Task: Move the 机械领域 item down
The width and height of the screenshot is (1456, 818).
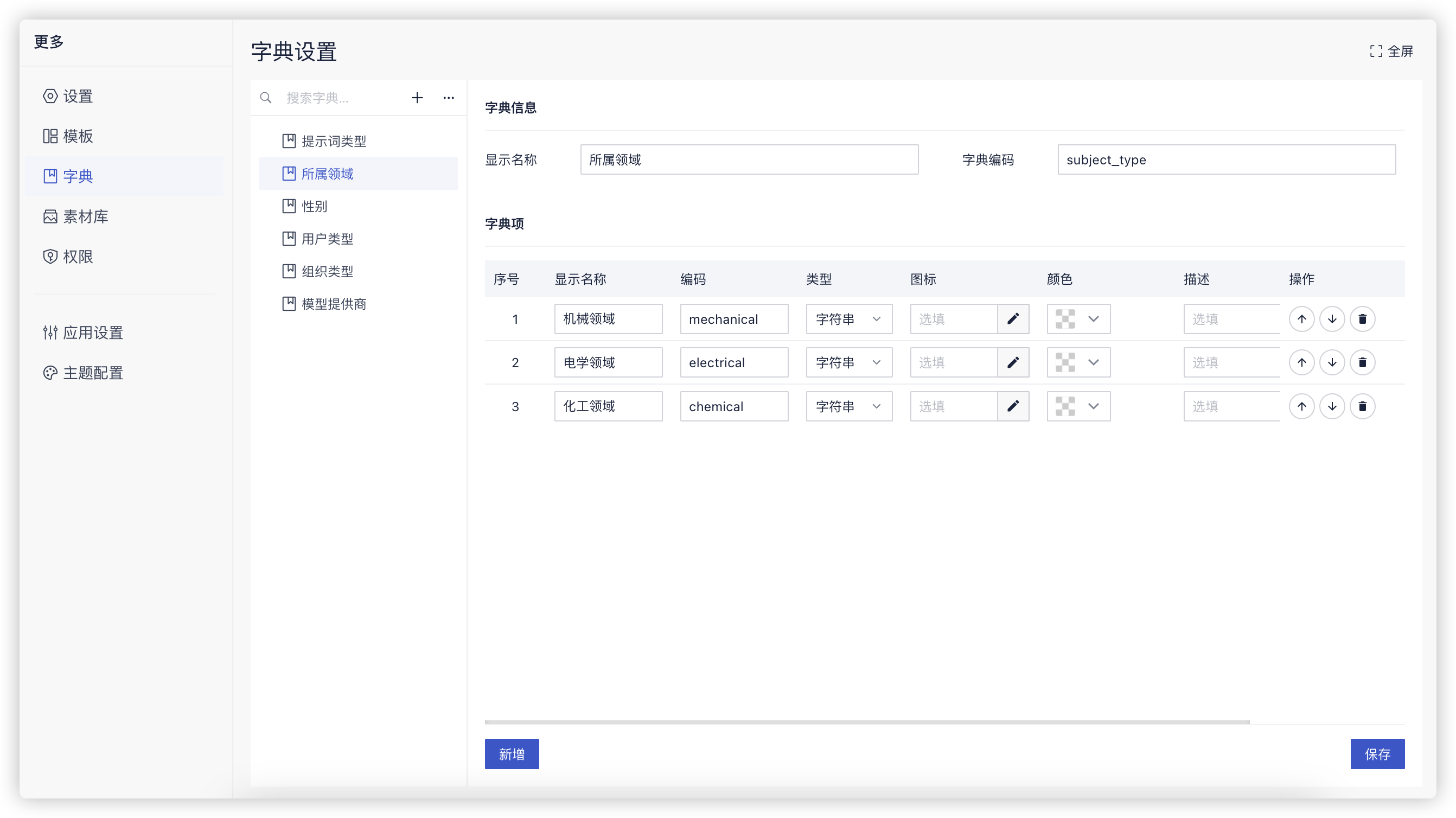Action: tap(1332, 319)
